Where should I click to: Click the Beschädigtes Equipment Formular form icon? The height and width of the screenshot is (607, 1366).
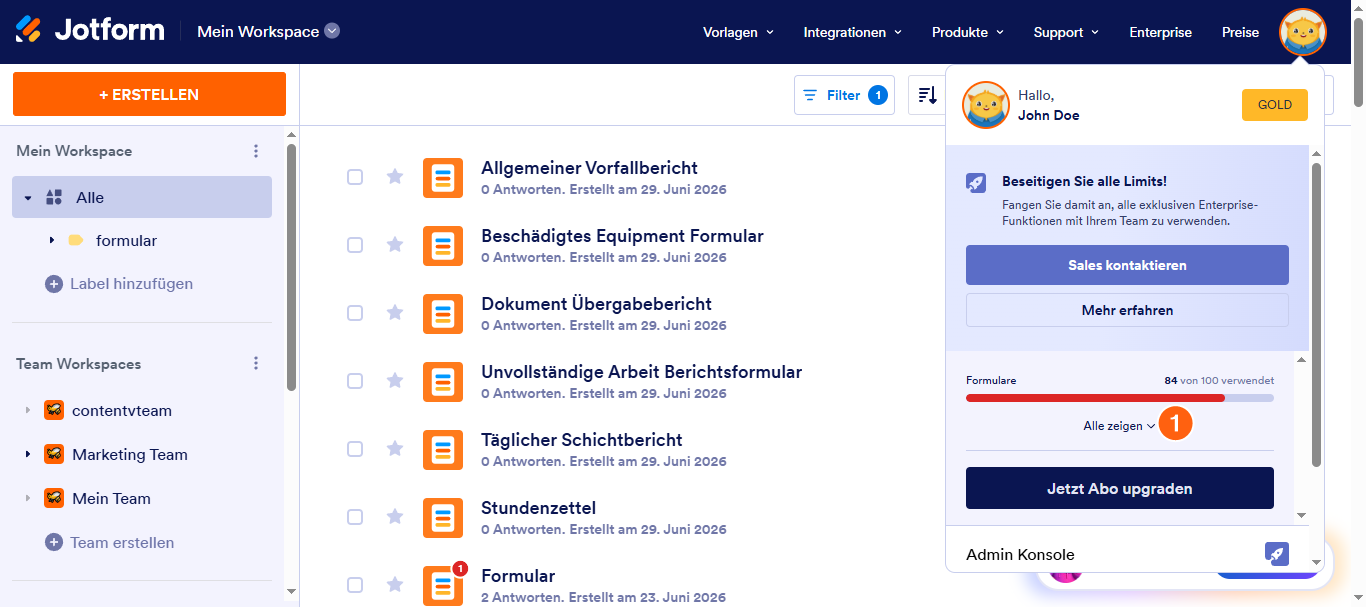(x=443, y=246)
